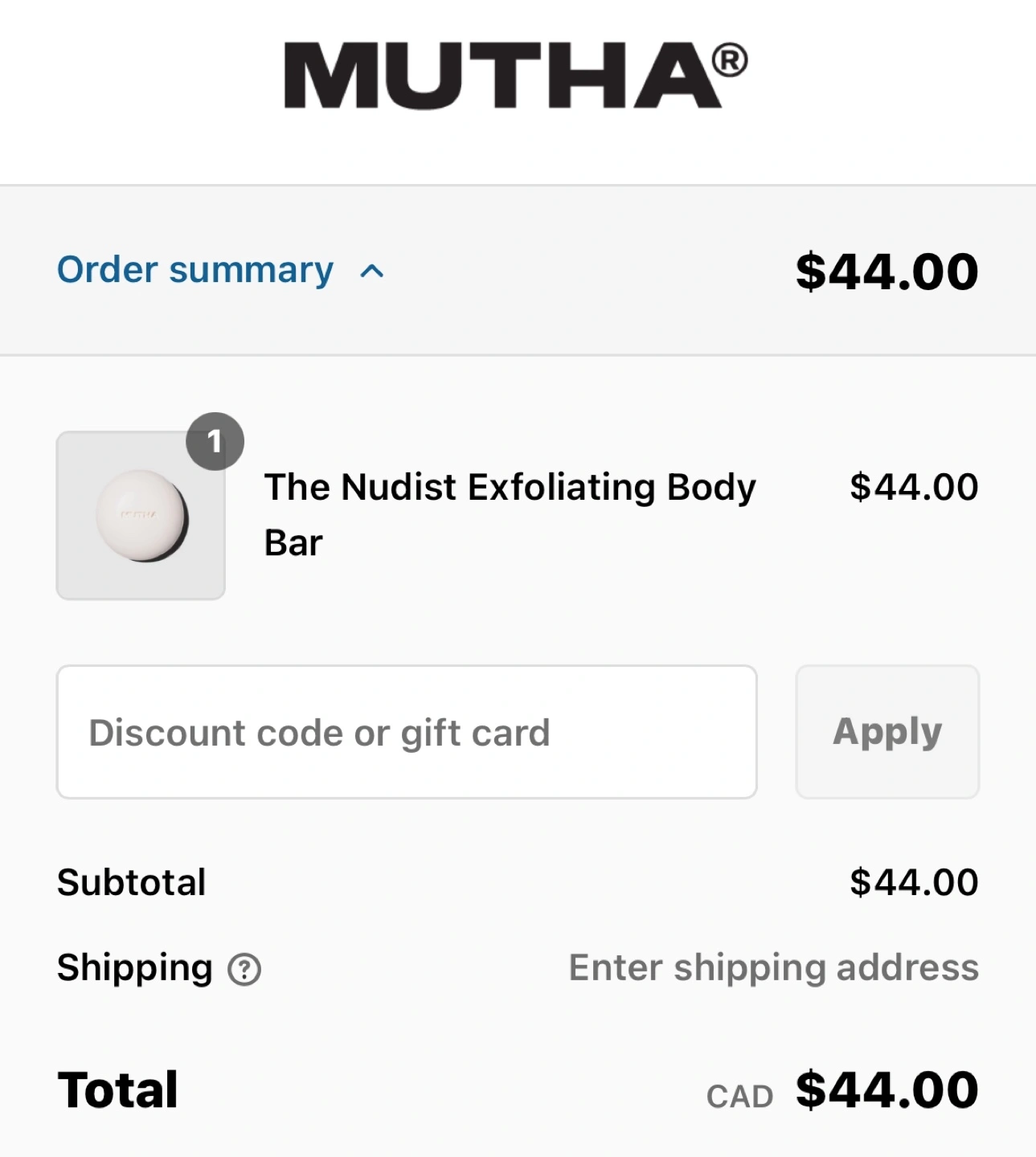
Task: Click the quantity badge showing 1
Action: click(215, 441)
